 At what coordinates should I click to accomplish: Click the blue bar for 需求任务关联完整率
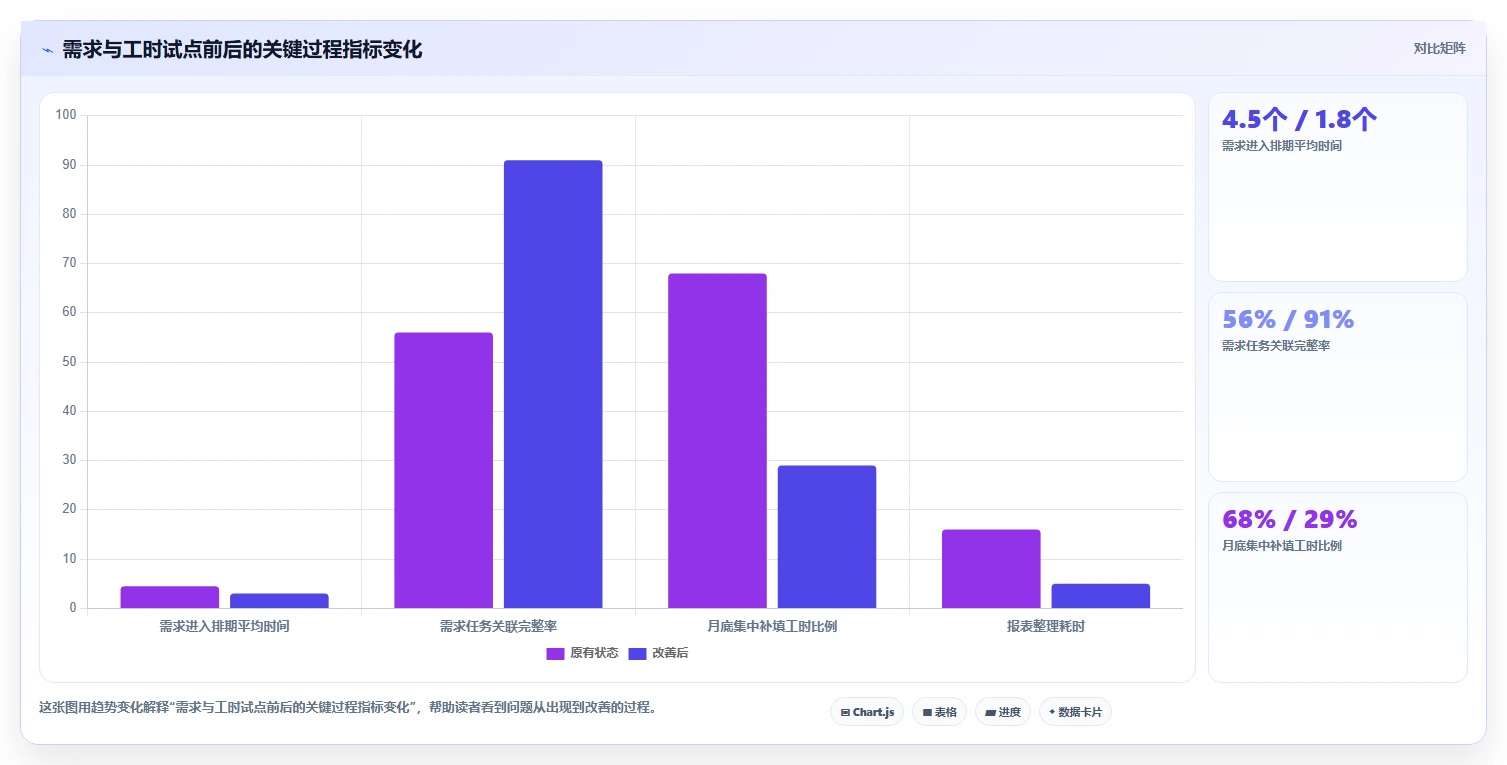pos(553,384)
